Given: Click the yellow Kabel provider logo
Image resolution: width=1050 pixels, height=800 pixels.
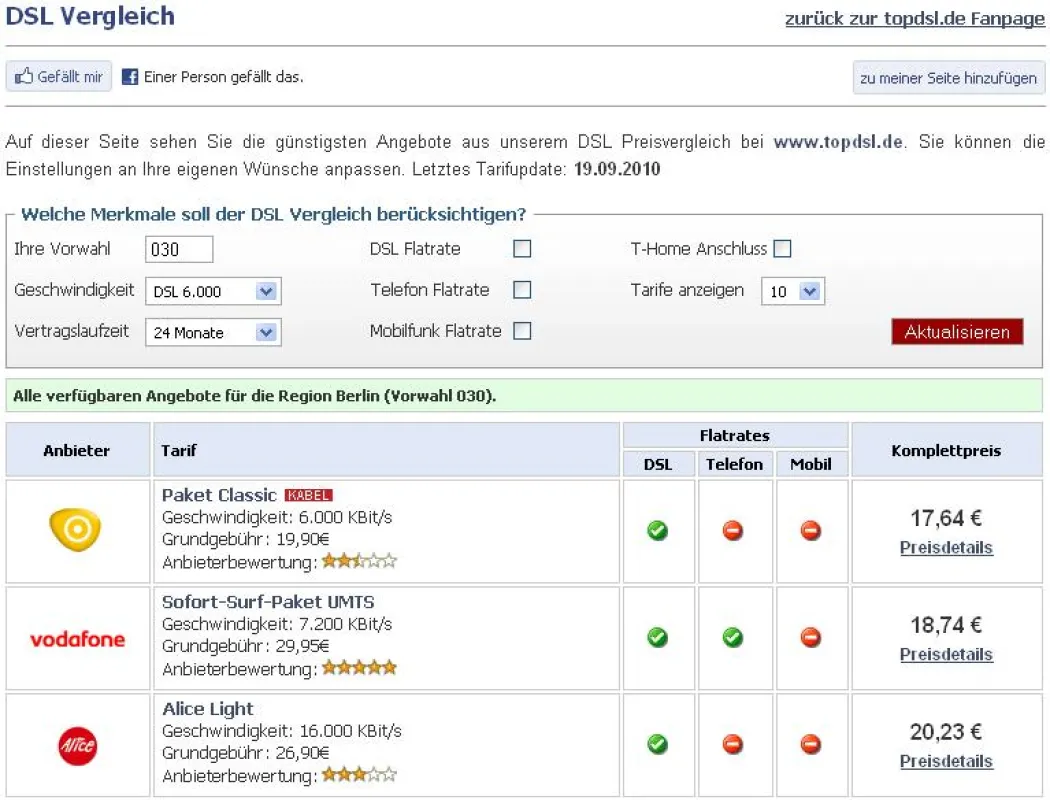Looking at the screenshot, I should pyautogui.click(x=76, y=530).
